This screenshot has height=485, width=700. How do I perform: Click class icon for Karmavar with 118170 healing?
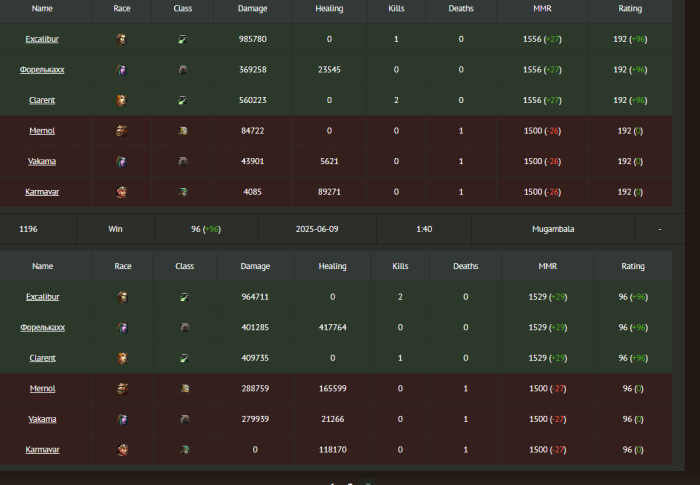[184, 450]
